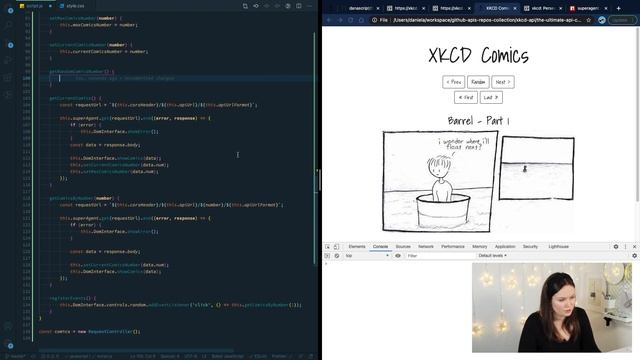Viewport: 640px width, 360px height.
Task: Click the browser back arrow
Action: click(x=329, y=20)
